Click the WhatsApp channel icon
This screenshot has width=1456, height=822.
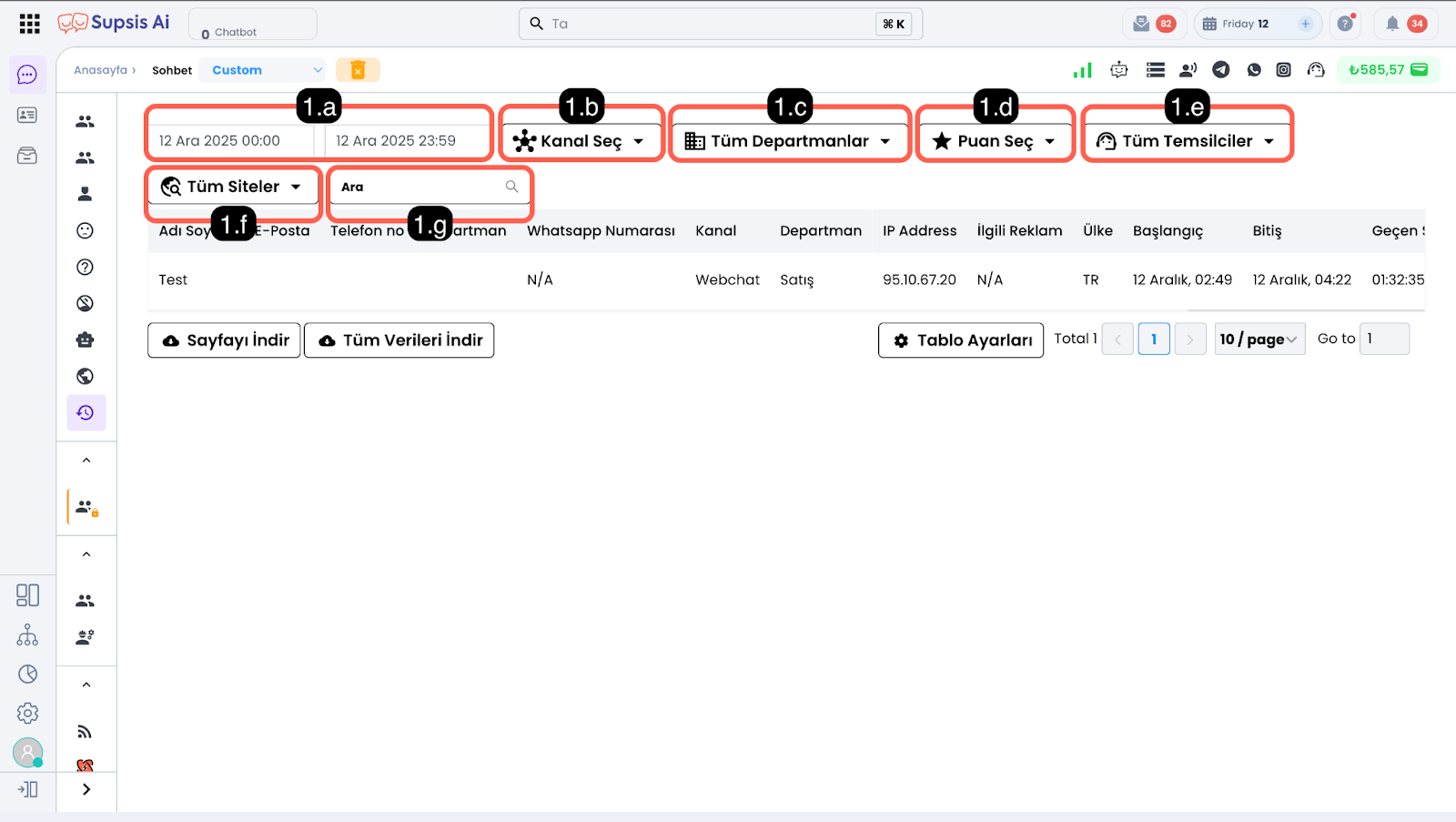[1254, 70]
